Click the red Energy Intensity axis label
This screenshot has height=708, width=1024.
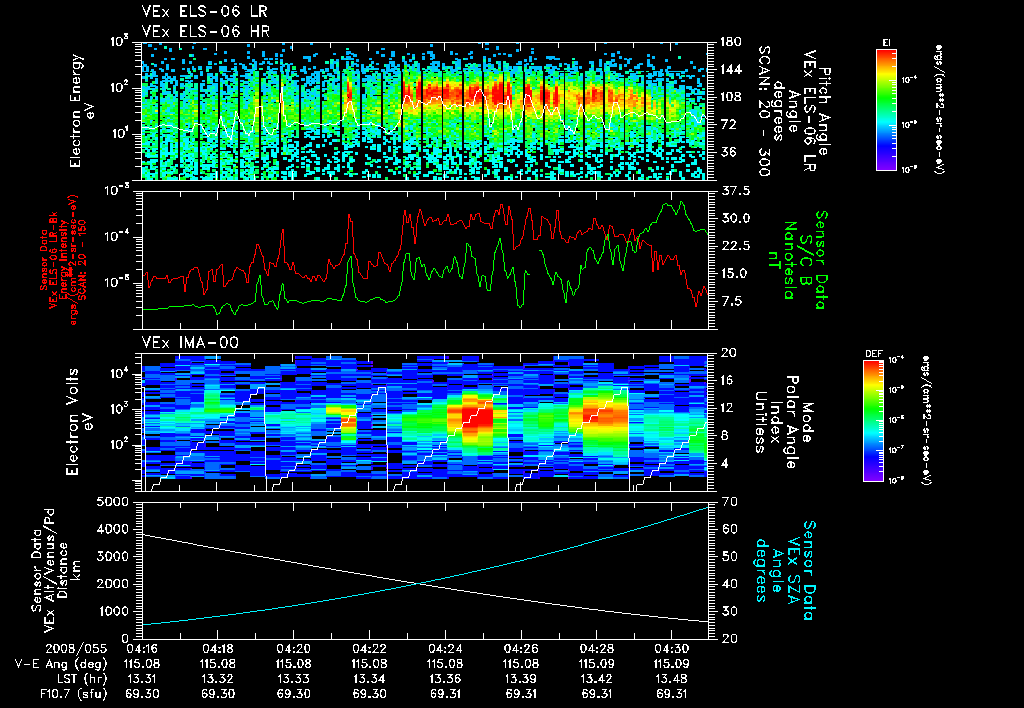(x=63, y=260)
